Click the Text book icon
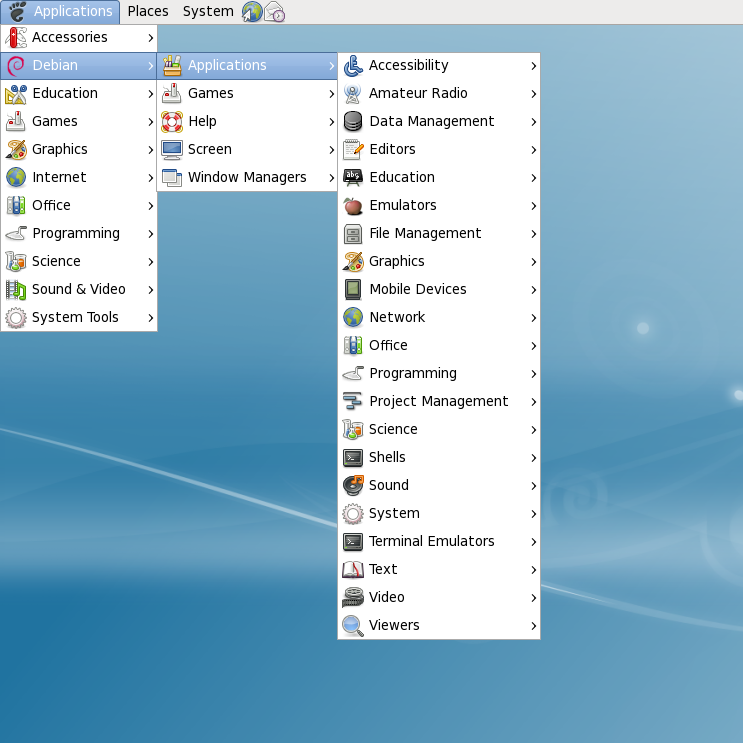743x743 pixels. coord(353,569)
